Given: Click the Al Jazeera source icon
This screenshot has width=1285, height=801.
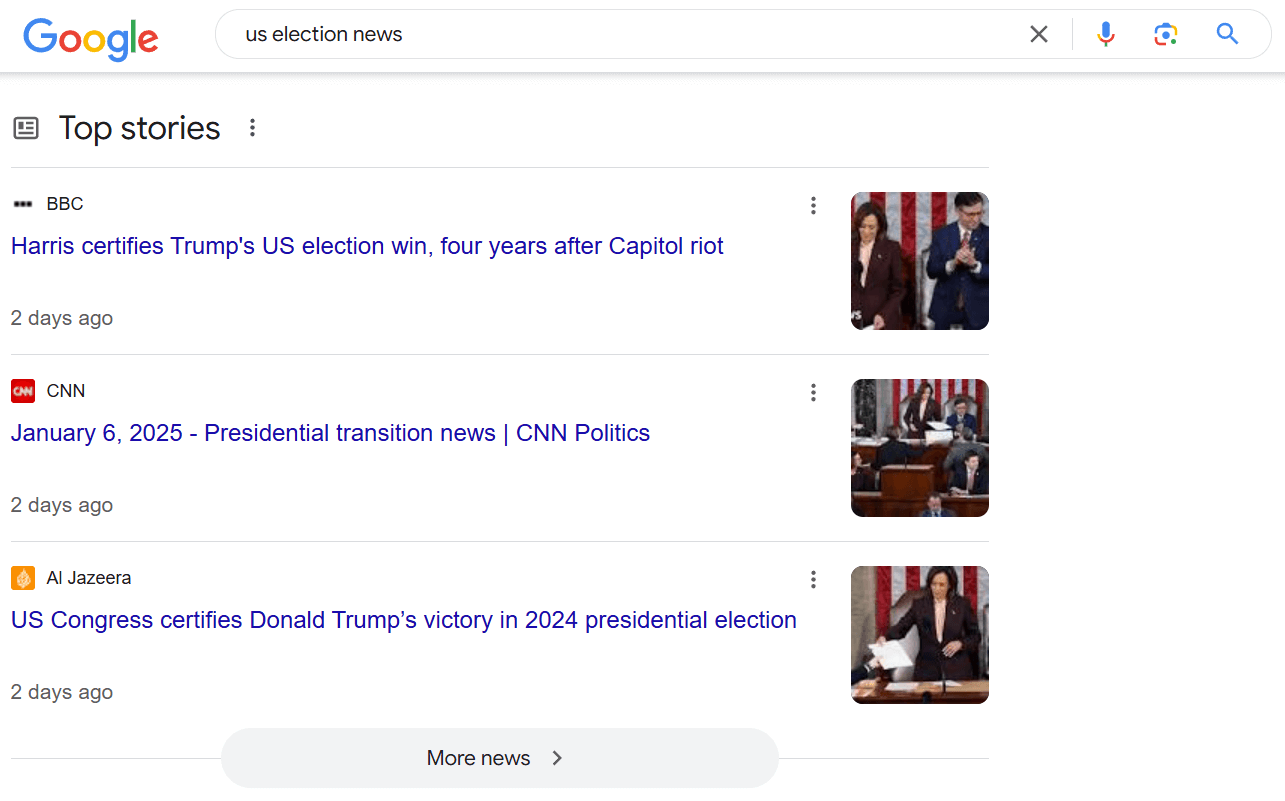Looking at the screenshot, I should pos(23,577).
